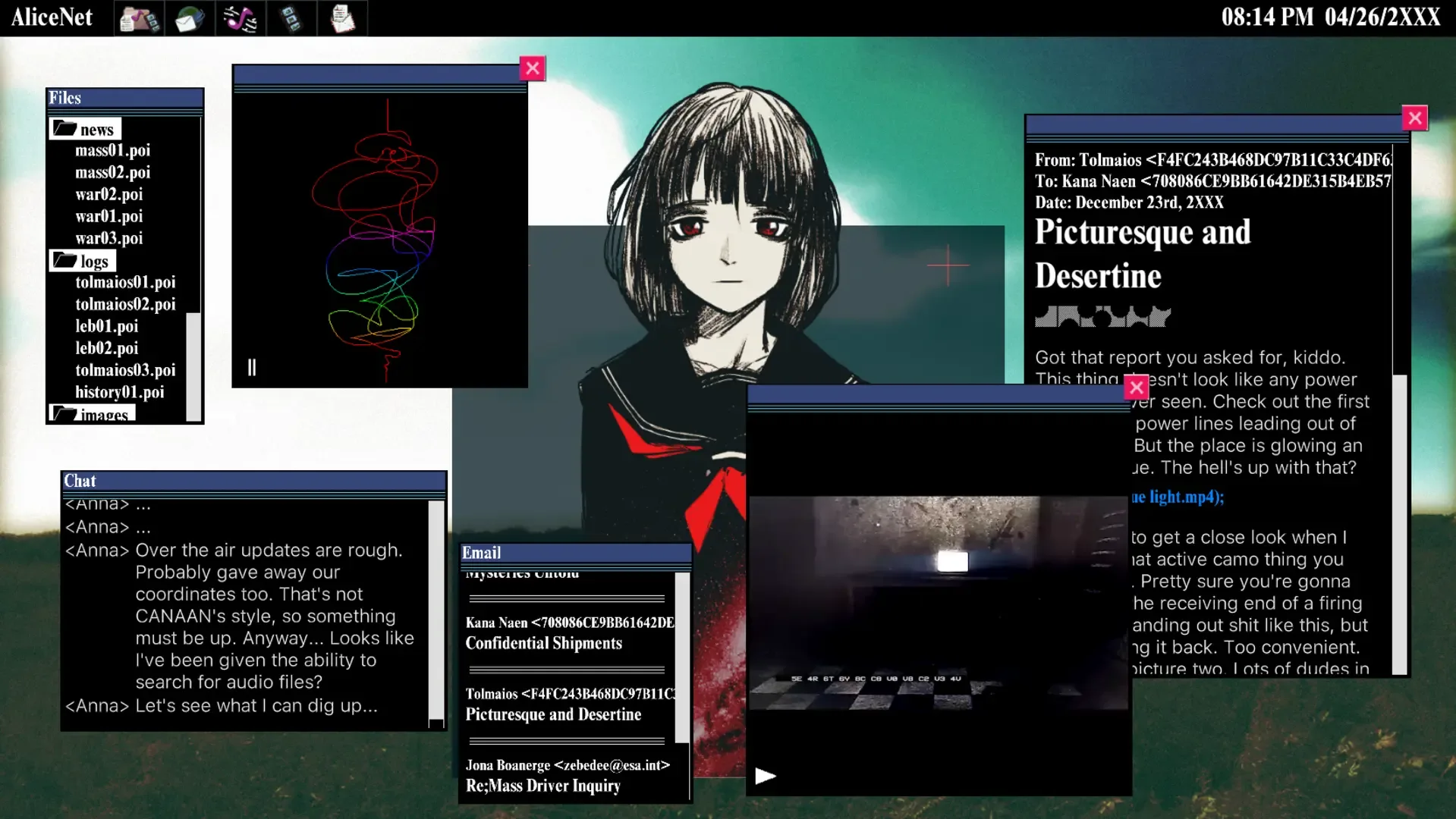
Task: Open the globe email icon in top bar
Action: click(x=189, y=18)
